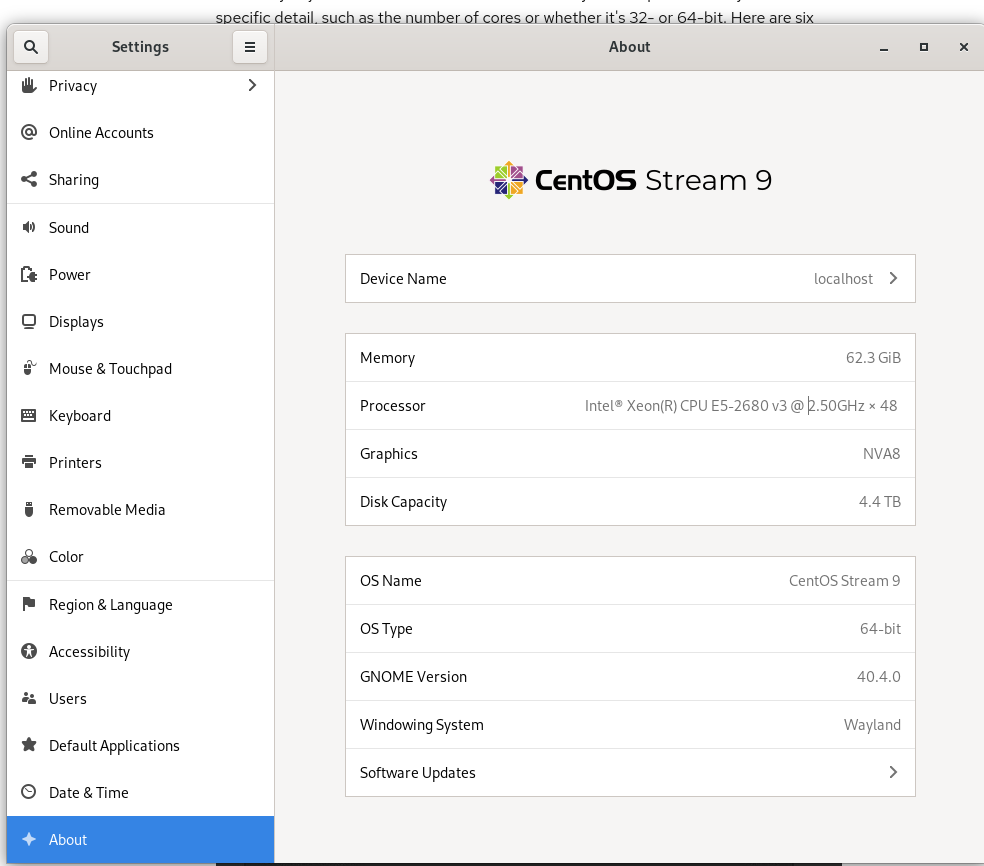Click the Region & Language flag icon

[30, 604]
